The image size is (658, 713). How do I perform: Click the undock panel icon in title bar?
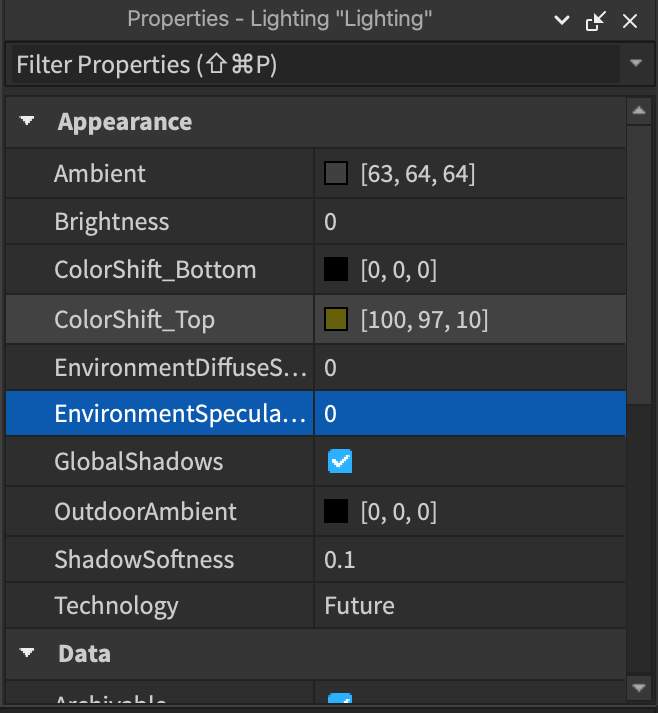click(x=597, y=20)
